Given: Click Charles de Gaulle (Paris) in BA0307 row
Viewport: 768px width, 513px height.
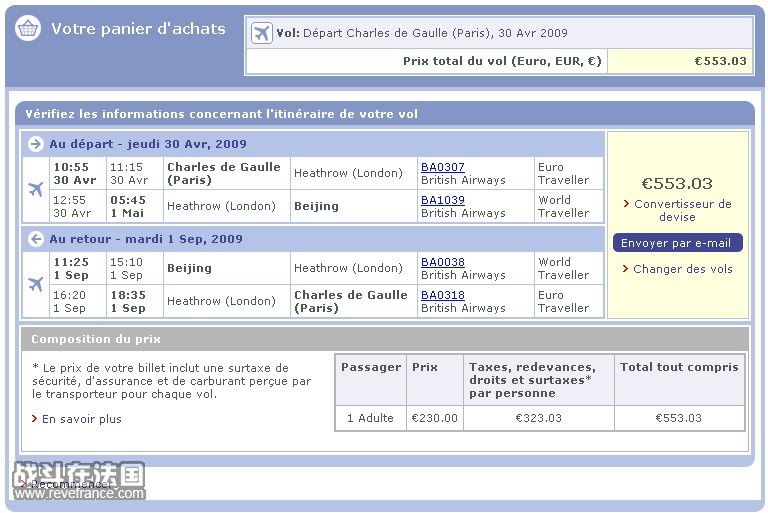Looking at the screenshot, I should coord(224,173).
